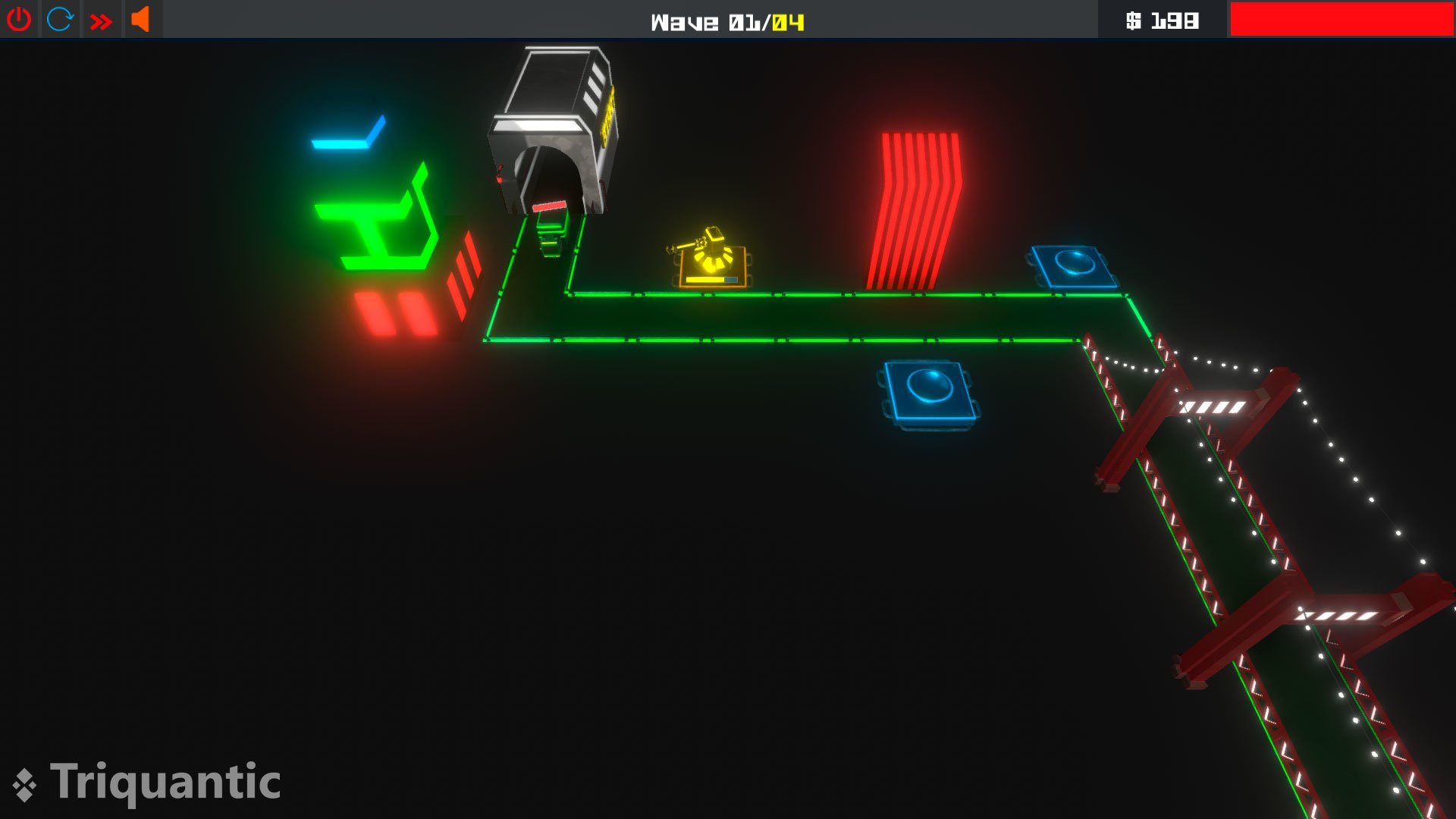Click the enemy spawn tunnel building
Viewport: 1456px width, 819px height.
pos(554,130)
